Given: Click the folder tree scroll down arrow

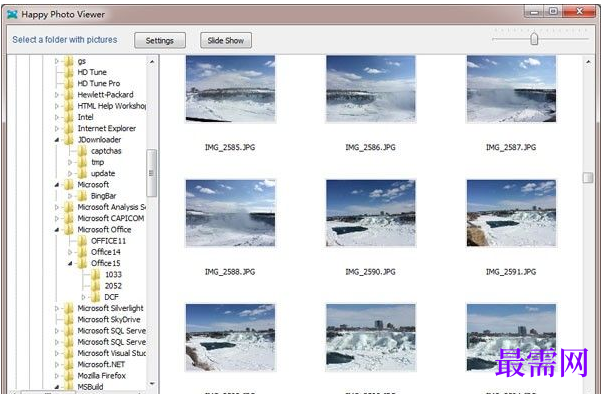Looking at the screenshot, I should [152, 384].
